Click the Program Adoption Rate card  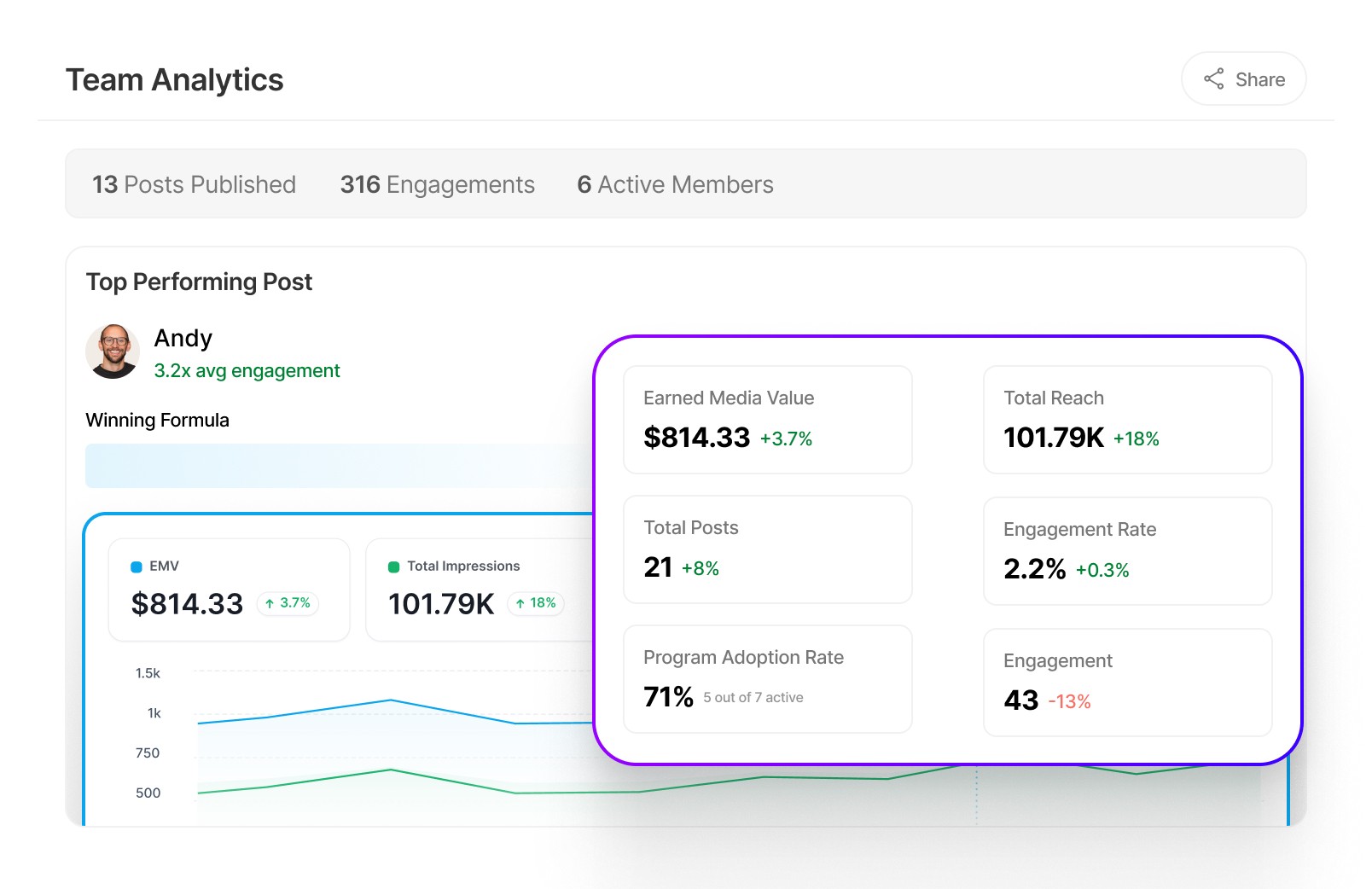click(x=767, y=678)
